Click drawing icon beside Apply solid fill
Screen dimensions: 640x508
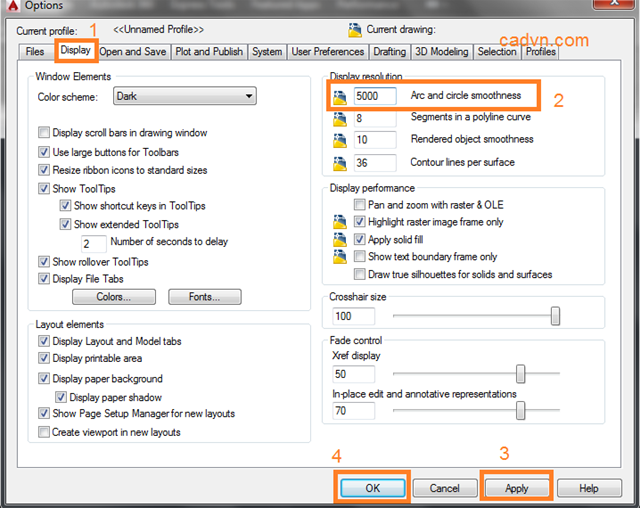(x=340, y=240)
